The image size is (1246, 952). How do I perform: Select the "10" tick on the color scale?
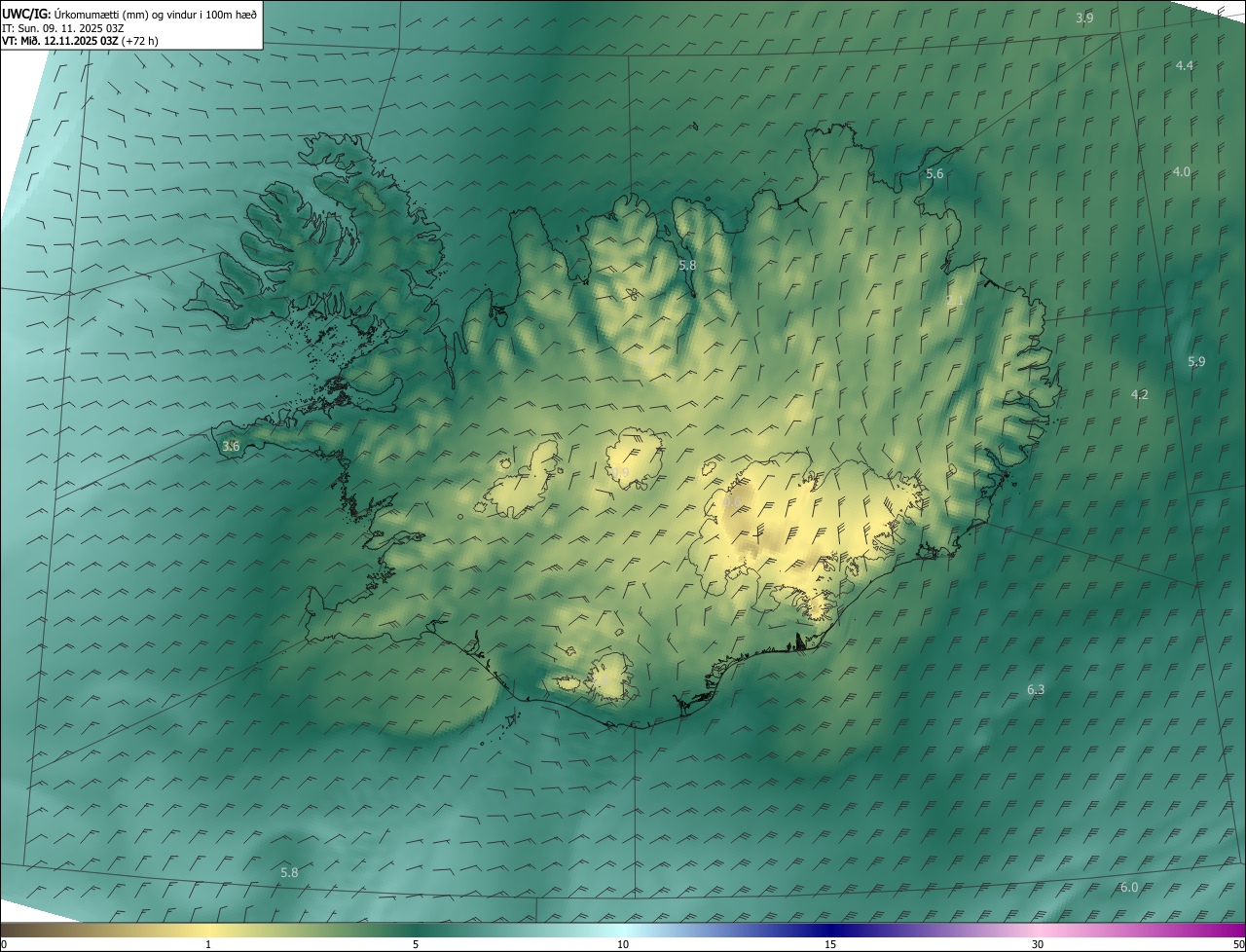click(623, 944)
